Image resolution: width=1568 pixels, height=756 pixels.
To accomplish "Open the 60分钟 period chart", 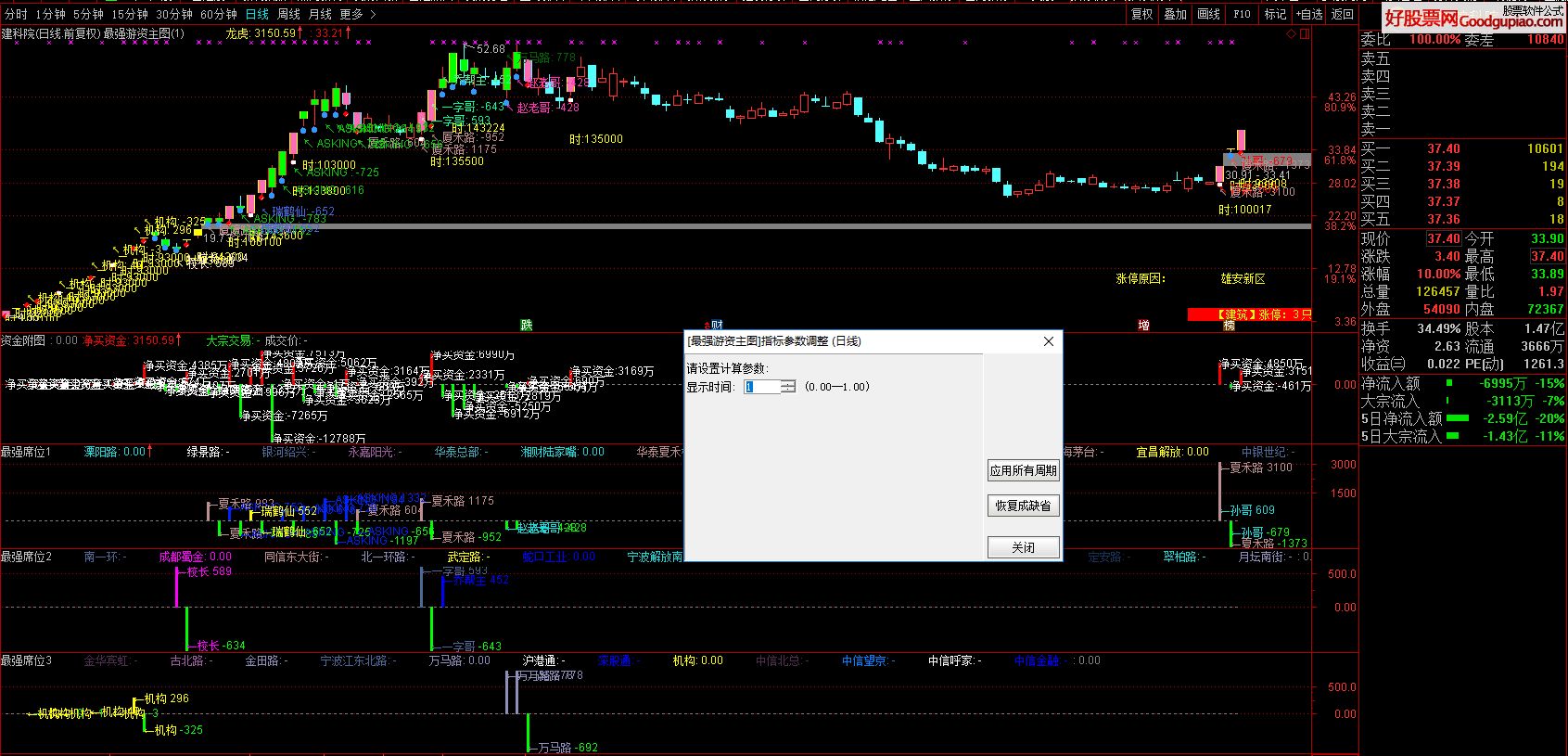I will pos(219,14).
